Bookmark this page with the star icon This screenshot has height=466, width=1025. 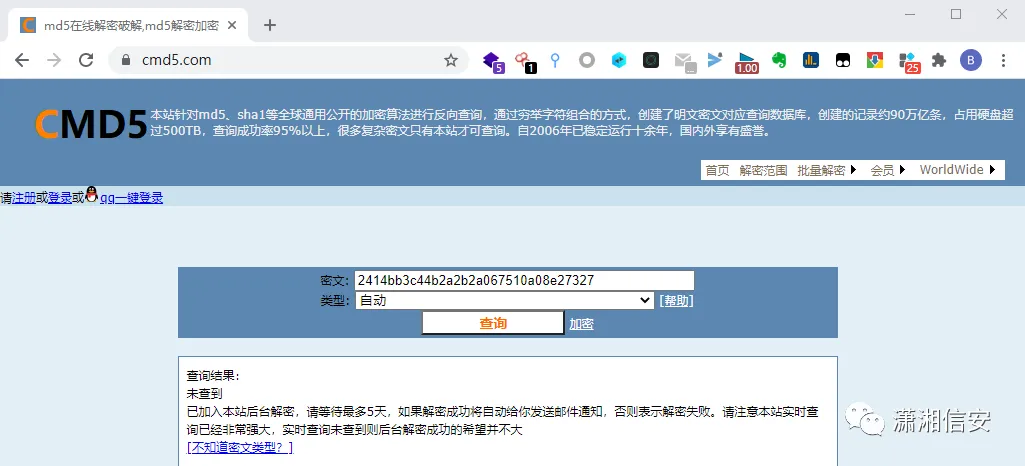(451, 60)
